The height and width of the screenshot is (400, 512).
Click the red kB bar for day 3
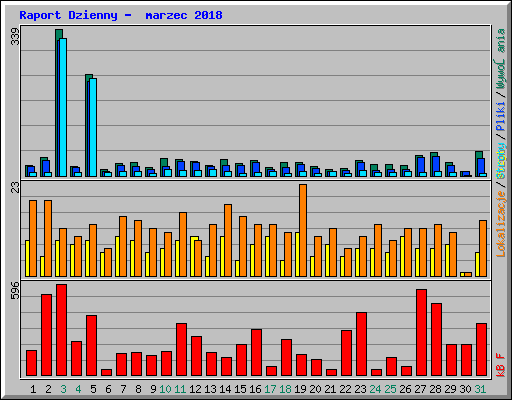61,330
